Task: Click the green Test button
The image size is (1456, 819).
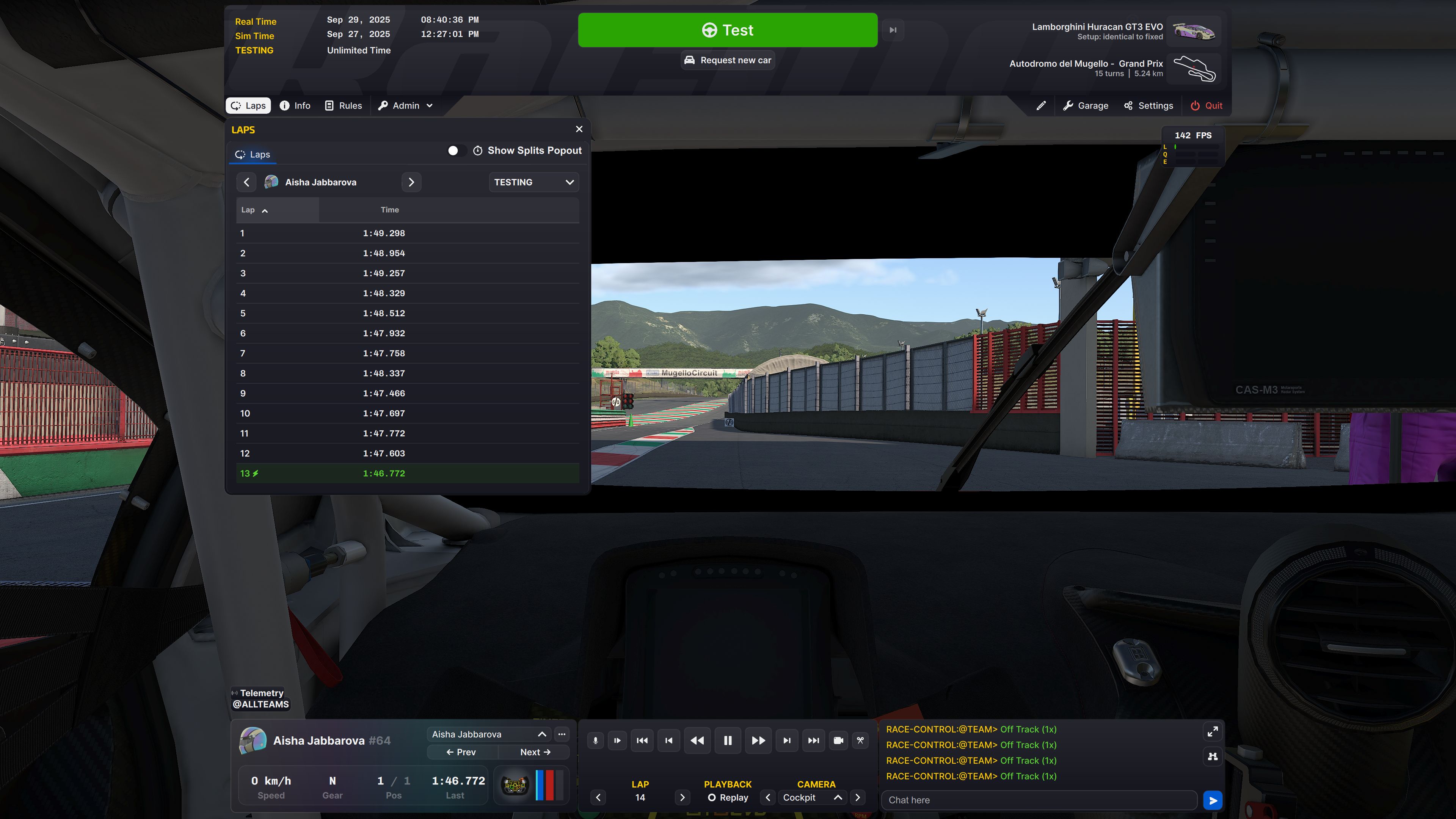Action: (728, 30)
